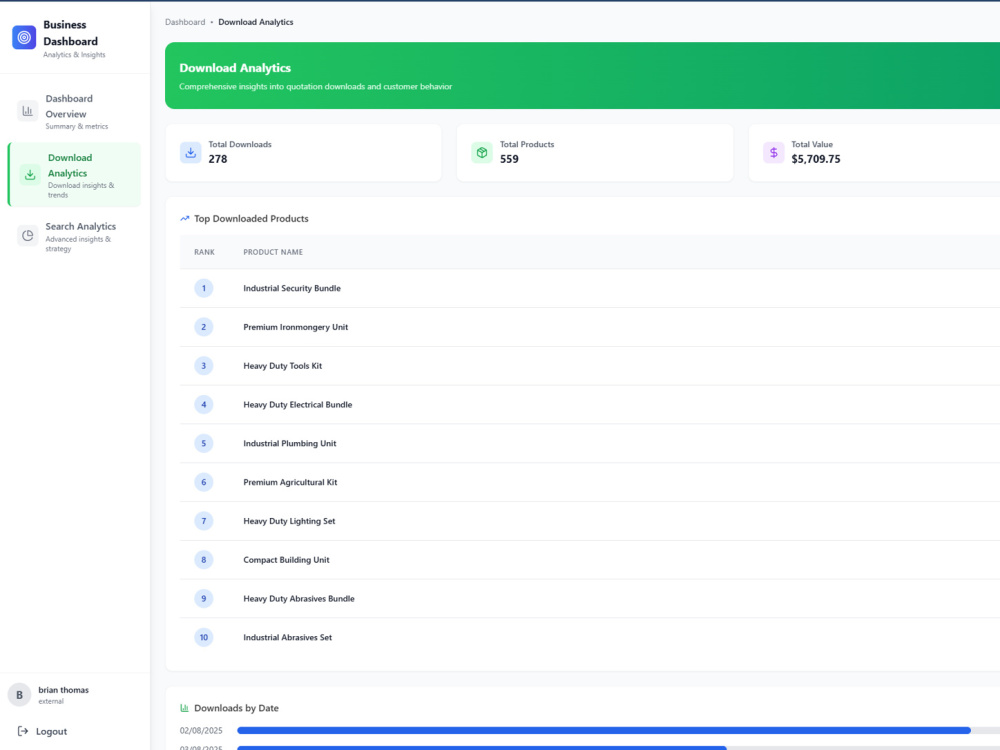Image resolution: width=1000 pixels, height=750 pixels.
Task: Click the Premium Ironmongery Unit row
Action: coord(590,327)
